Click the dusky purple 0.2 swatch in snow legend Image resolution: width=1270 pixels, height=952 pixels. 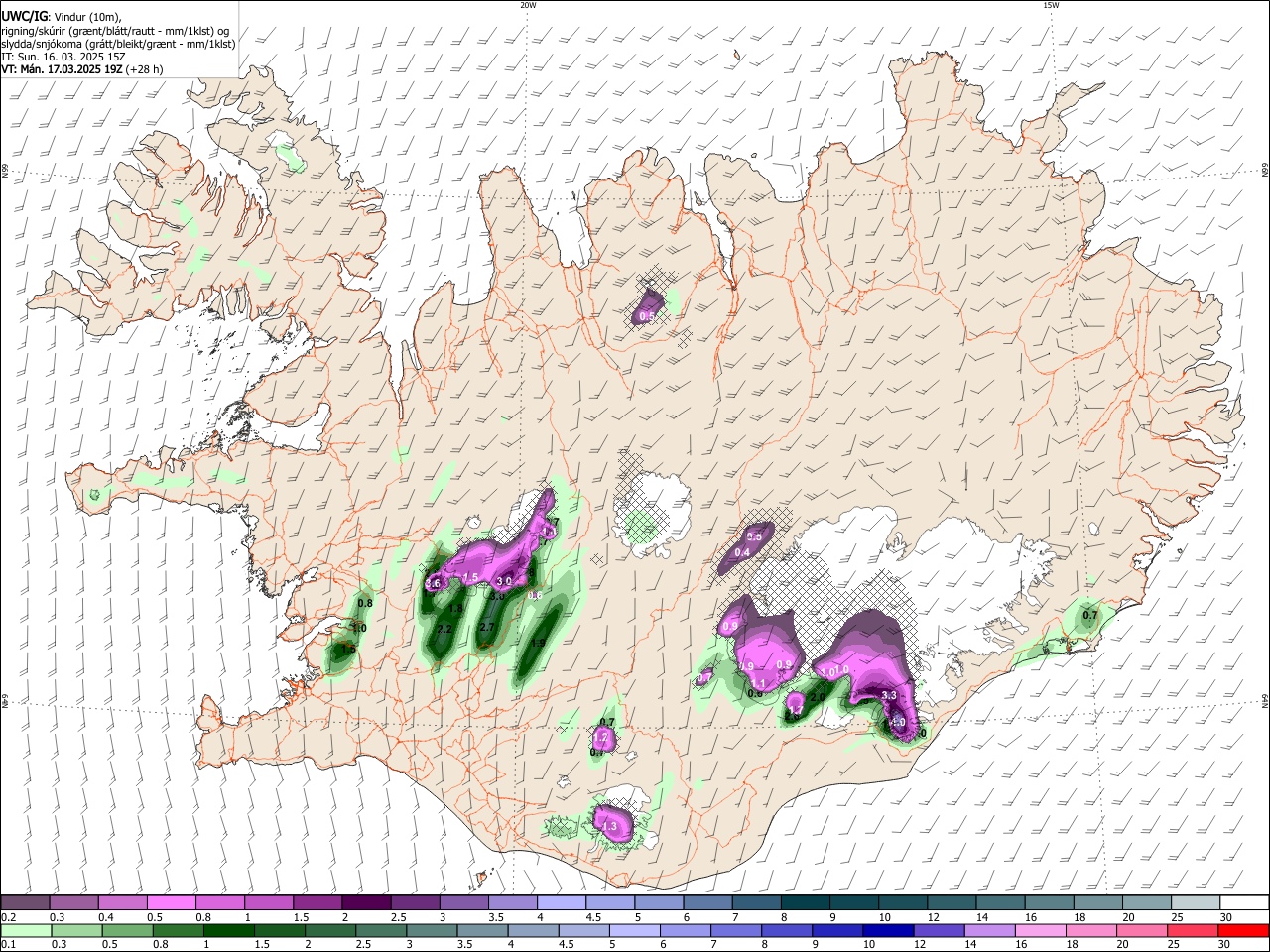tap(25, 903)
